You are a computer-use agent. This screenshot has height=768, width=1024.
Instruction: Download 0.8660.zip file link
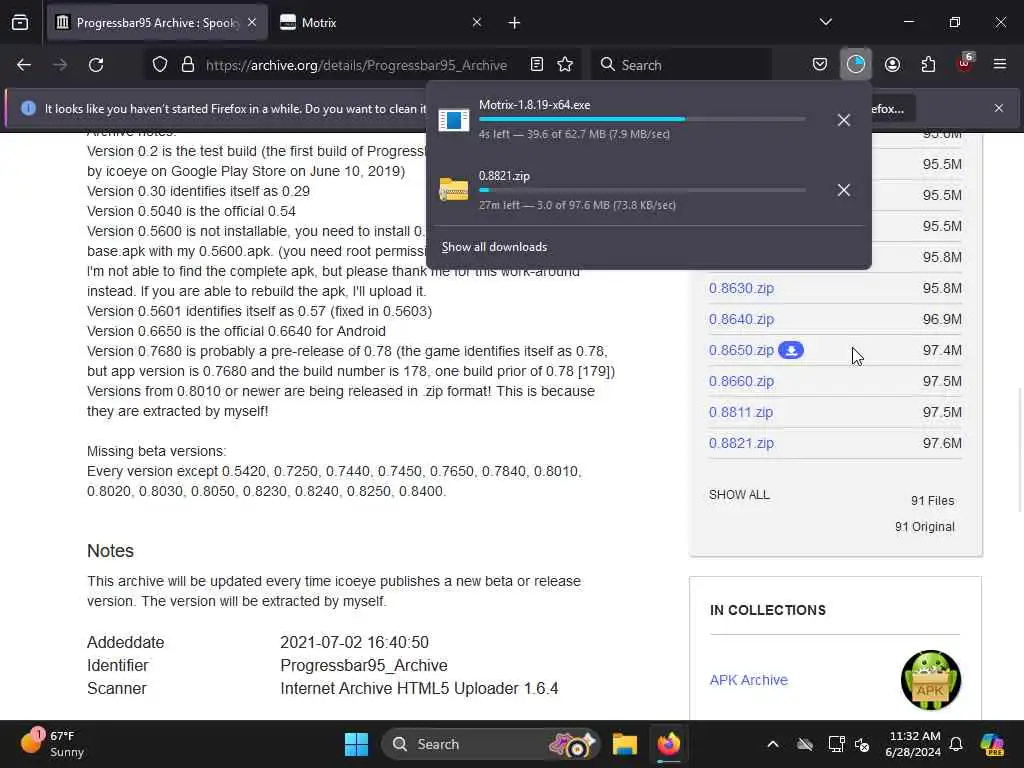pyautogui.click(x=741, y=381)
